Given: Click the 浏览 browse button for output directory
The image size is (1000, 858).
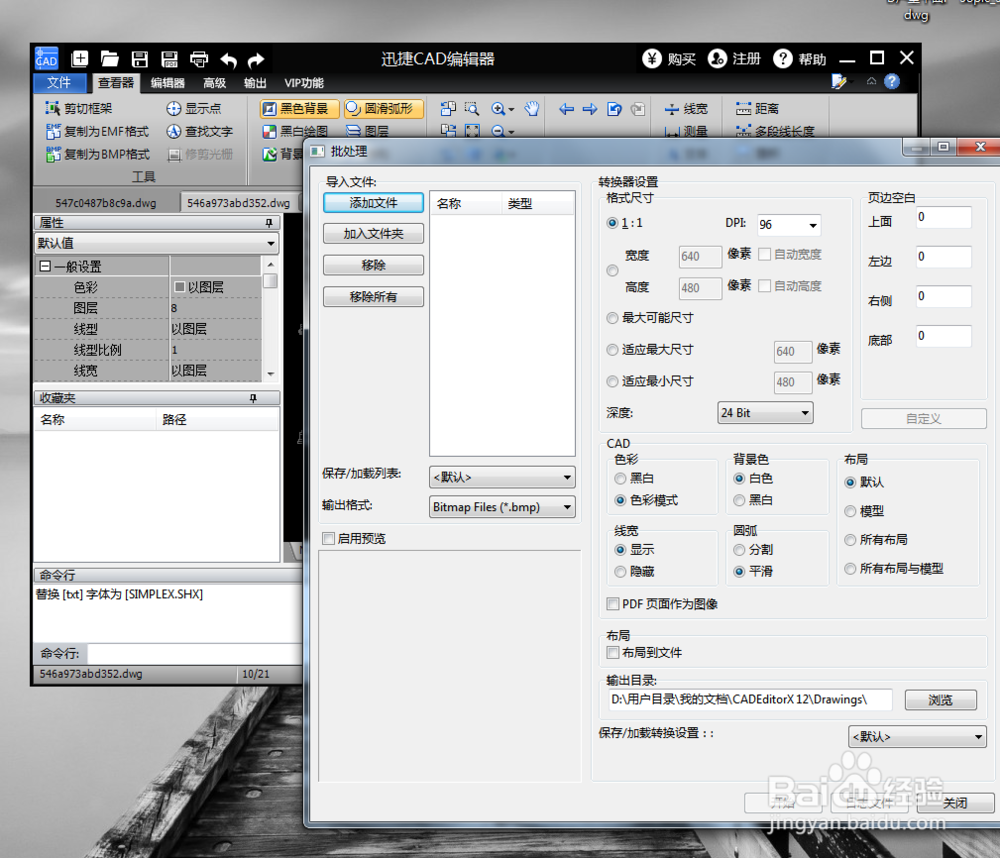Looking at the screenshot, I should click(939, 700).
